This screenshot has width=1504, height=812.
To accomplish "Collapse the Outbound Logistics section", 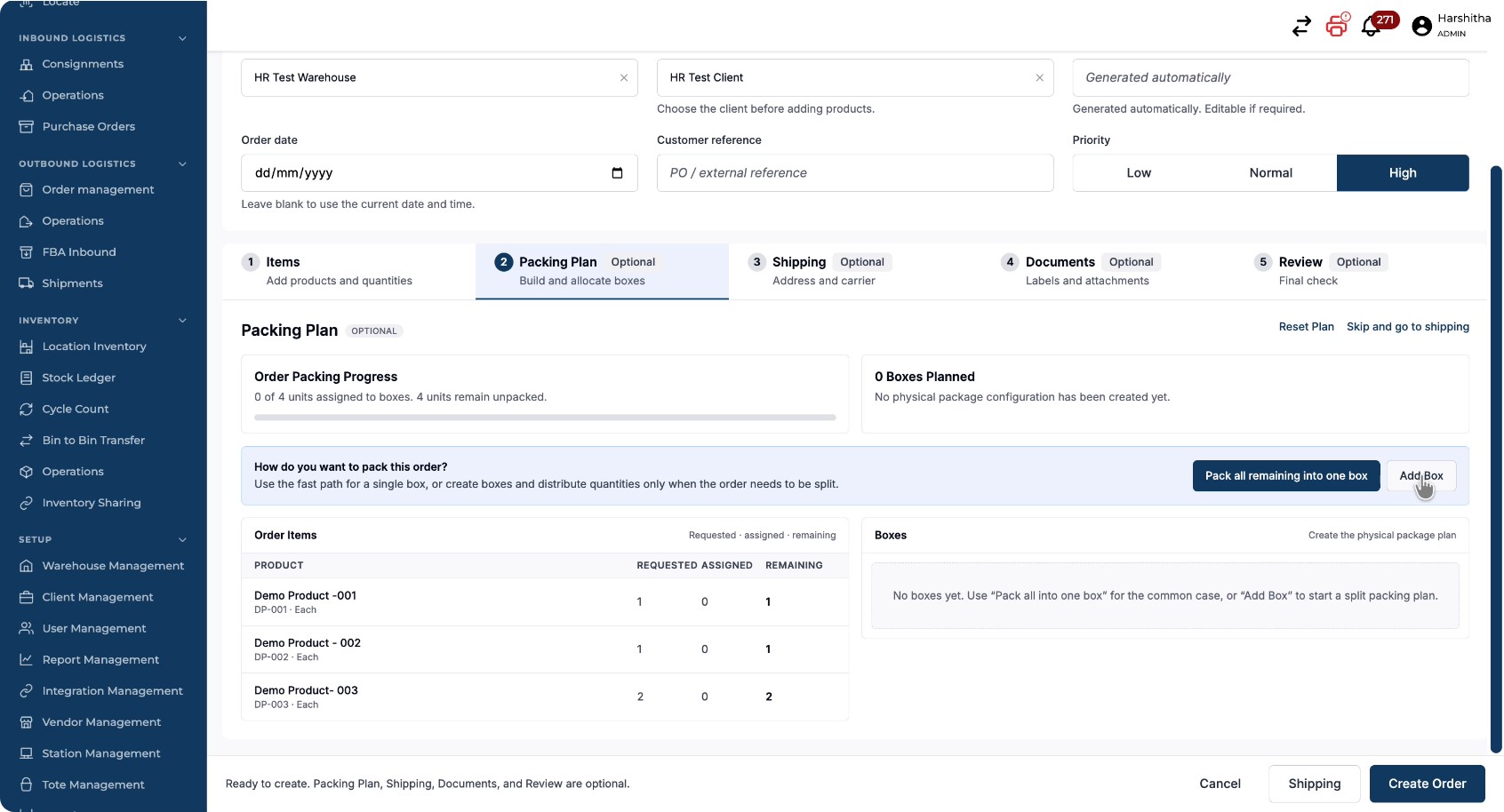I will [182, 163].
